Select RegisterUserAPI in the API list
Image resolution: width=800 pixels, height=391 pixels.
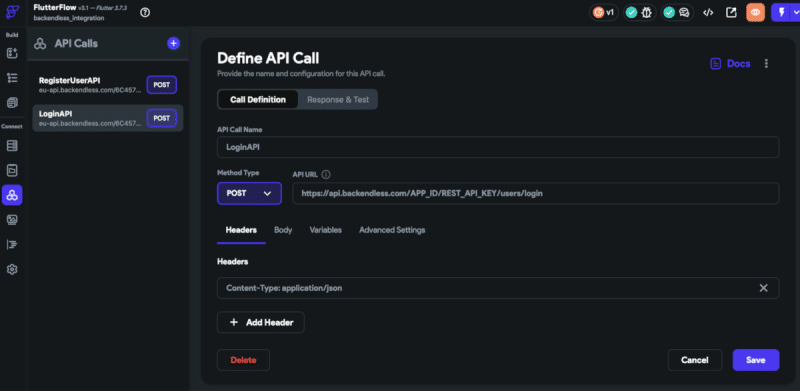coord(108,85)
